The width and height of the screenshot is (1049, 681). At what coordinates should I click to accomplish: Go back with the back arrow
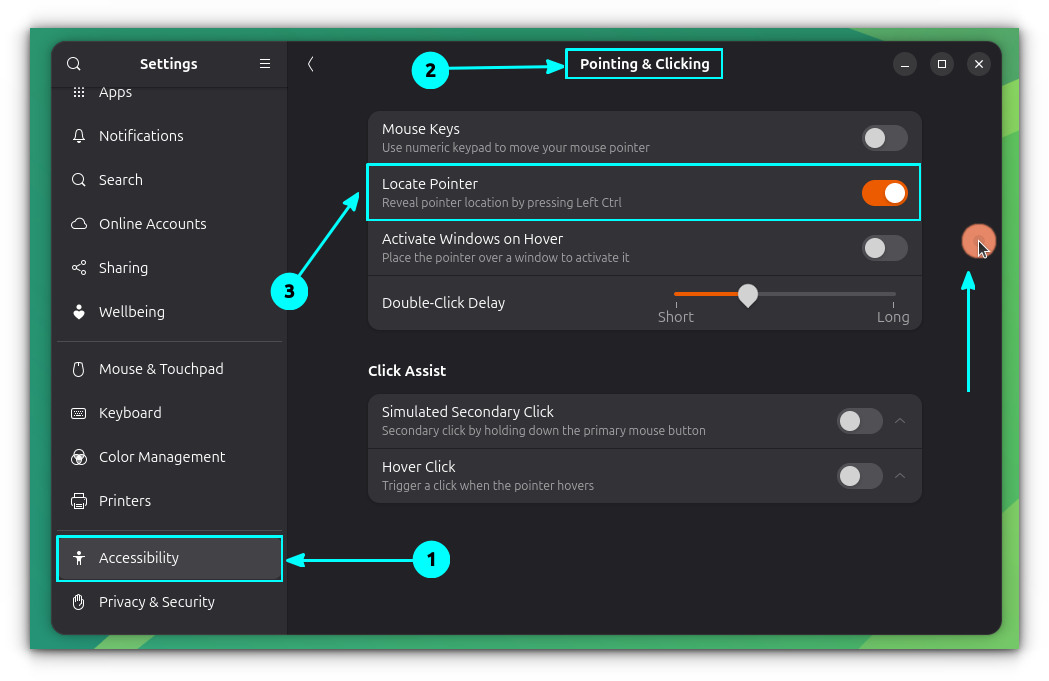point(310,64)
